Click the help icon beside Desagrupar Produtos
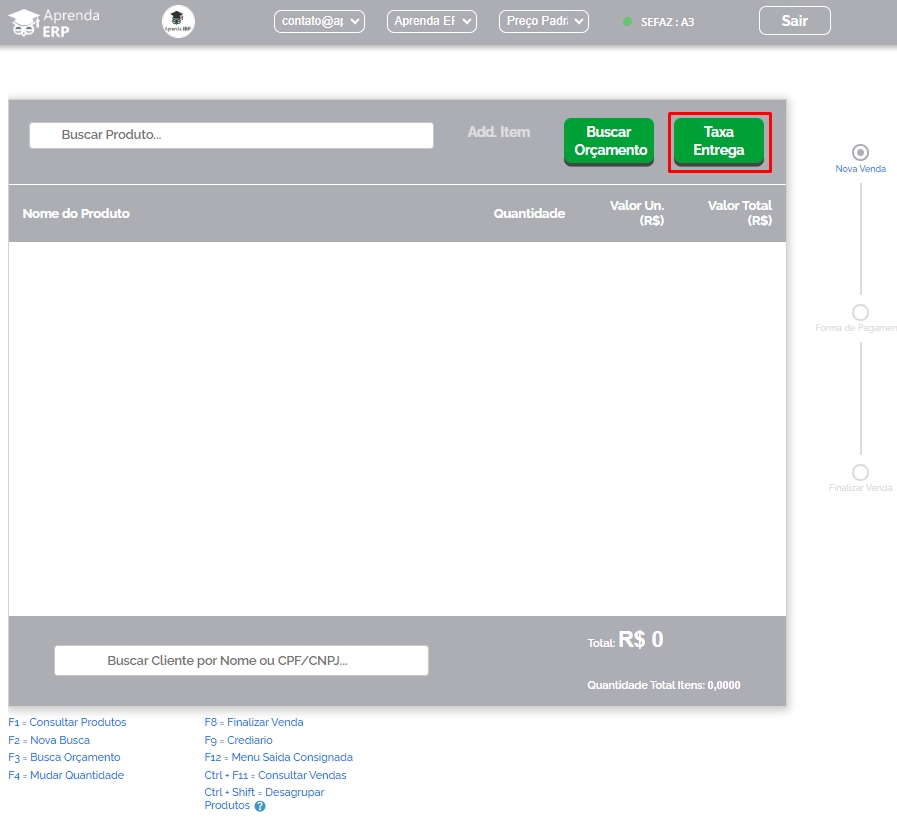Image resolution: width=897 pixels, height=817 pixels. [x=260, y=806]
